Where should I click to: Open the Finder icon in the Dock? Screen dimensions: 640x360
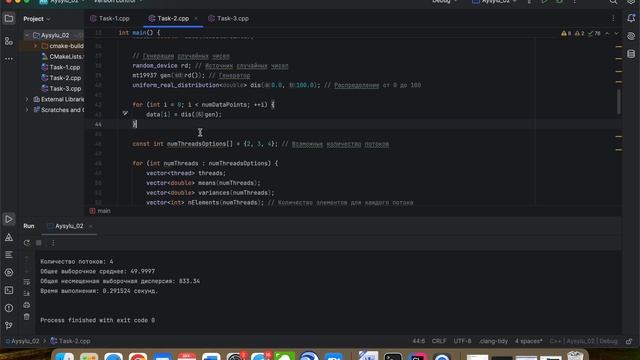pos(64,356)
